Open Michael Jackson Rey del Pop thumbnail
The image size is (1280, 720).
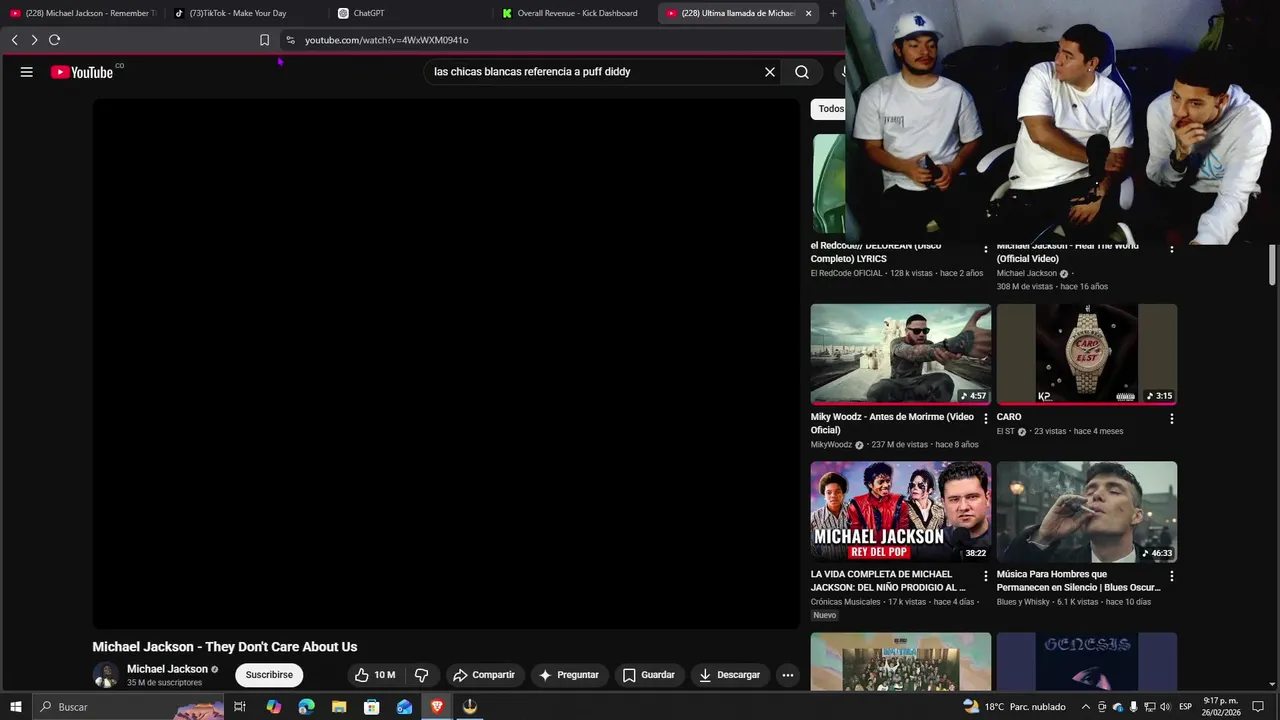(x=901, y=512)
